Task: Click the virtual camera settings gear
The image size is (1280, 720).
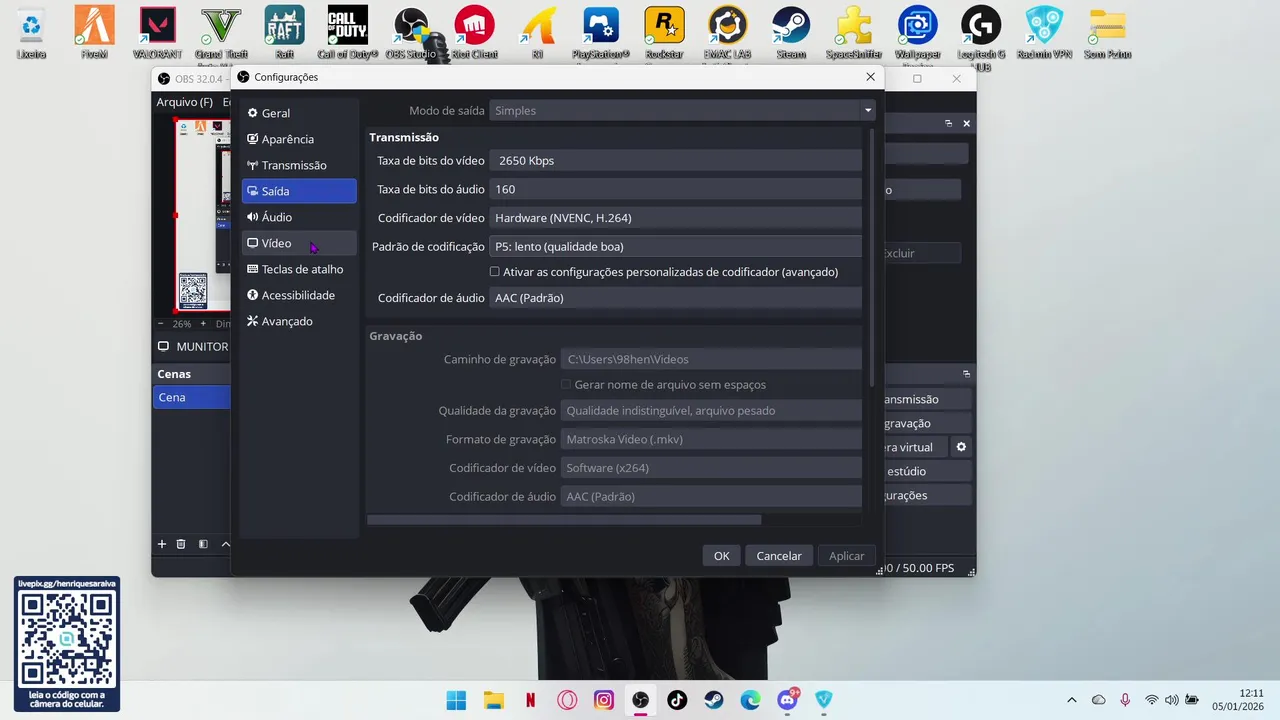Action: 961,447
